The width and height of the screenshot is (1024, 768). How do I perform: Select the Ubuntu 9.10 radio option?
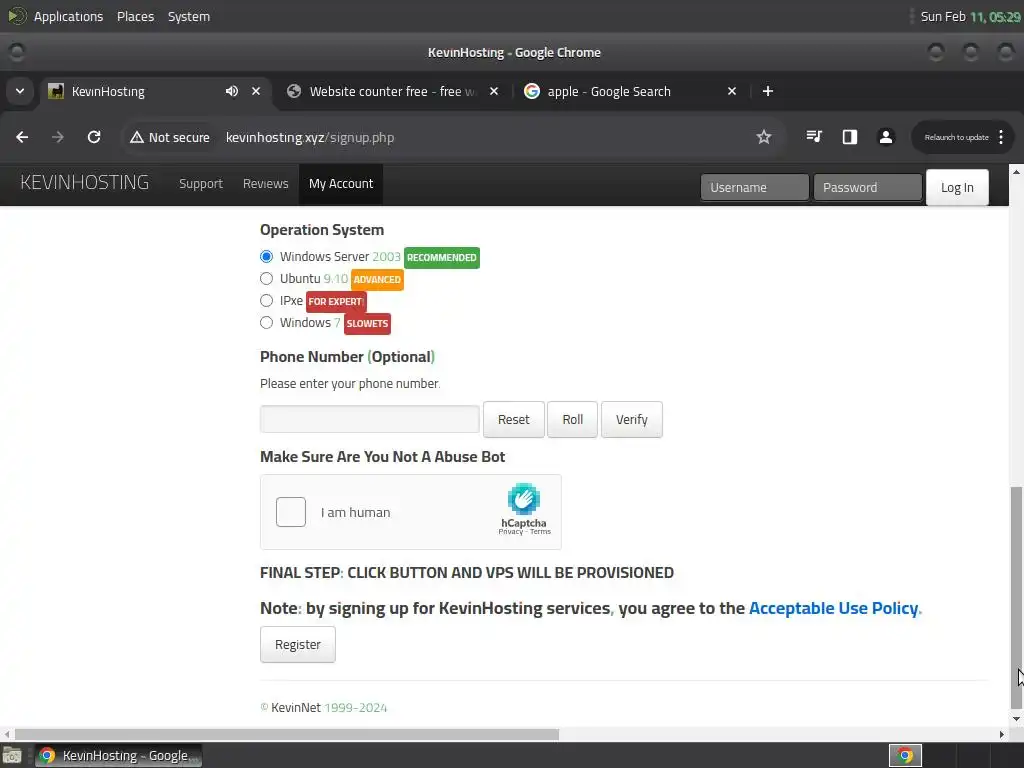266,279
